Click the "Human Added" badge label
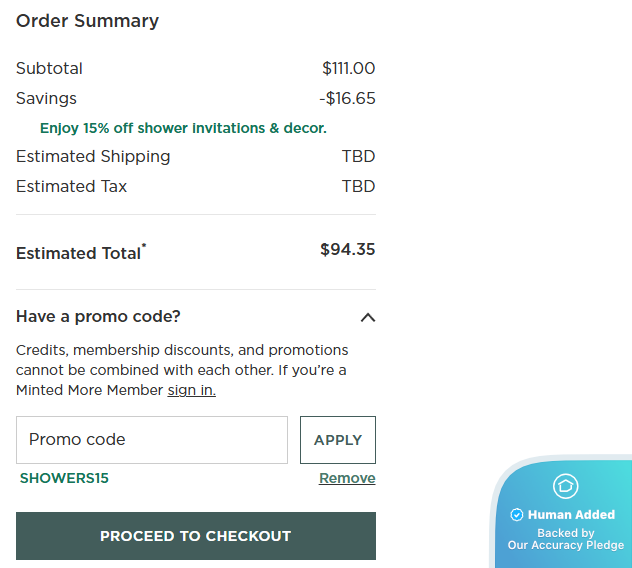This screenshot has height=568, width=632. pyautogui.click(x=572, y=515)
